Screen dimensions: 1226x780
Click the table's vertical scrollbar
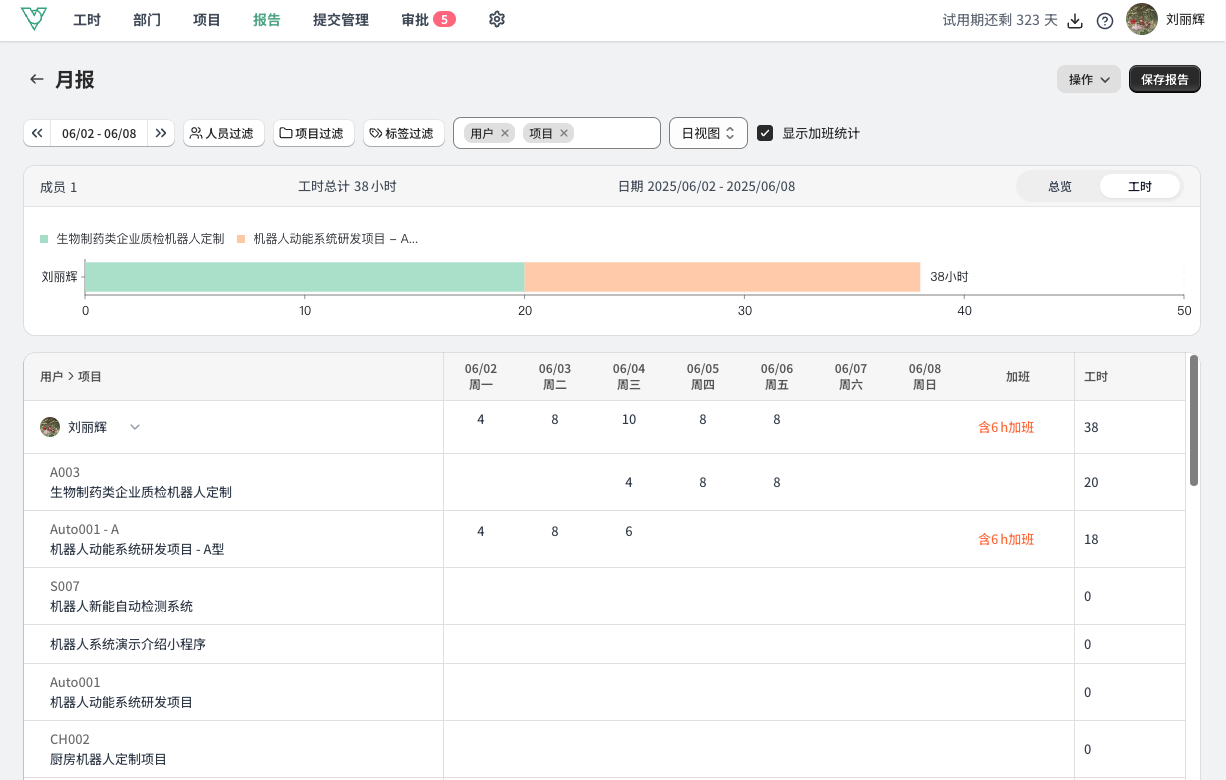point(1193,420)
